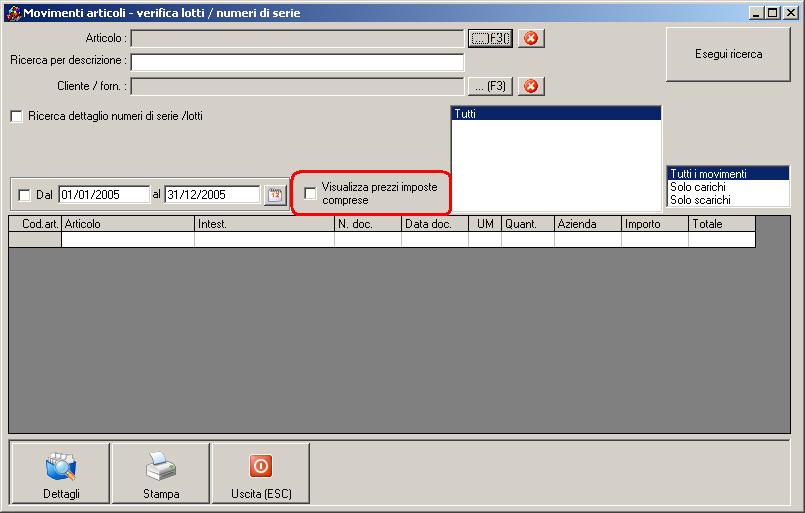Screen dimensions: 805x513
Task: Check Visualizza prezzi imposte comprese
Action: 310,193
